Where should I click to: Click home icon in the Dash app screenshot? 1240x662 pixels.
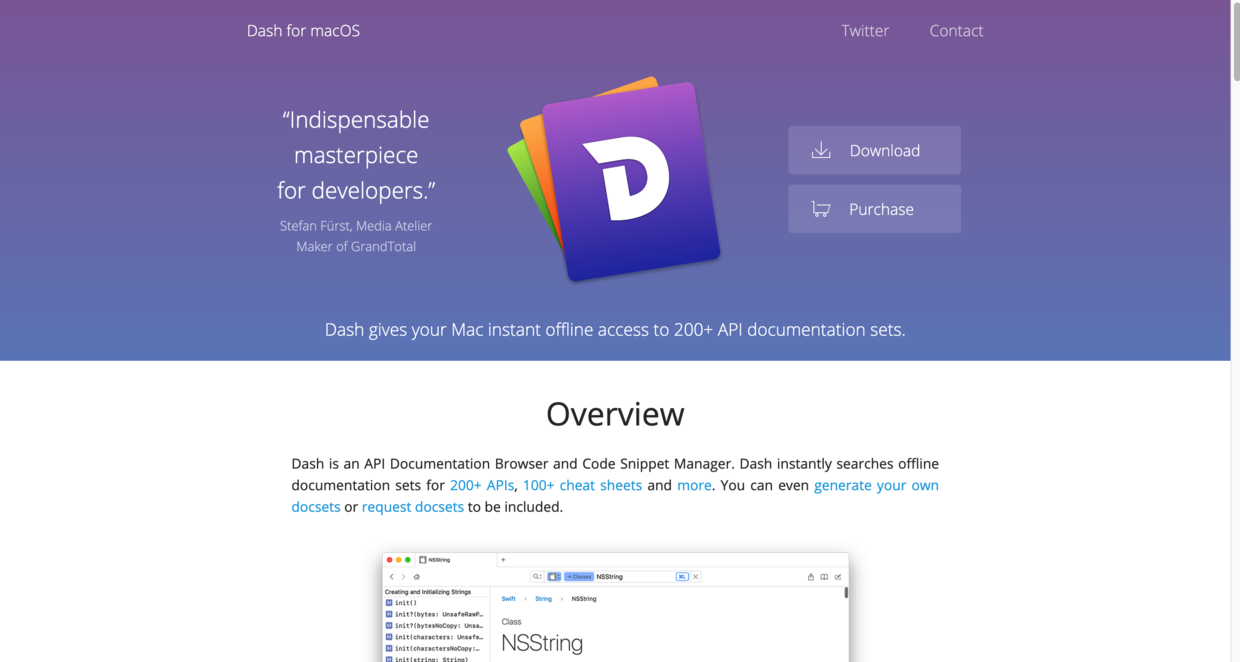pyautogui.click(x=417, y=577)
